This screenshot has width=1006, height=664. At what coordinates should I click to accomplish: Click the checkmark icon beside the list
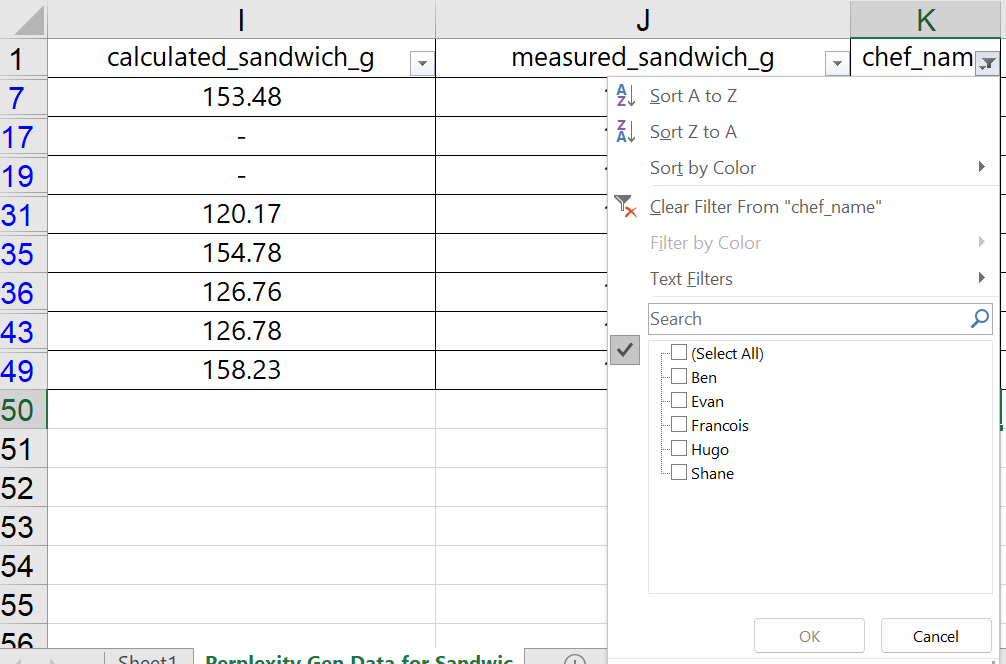[x=625, y=350]
